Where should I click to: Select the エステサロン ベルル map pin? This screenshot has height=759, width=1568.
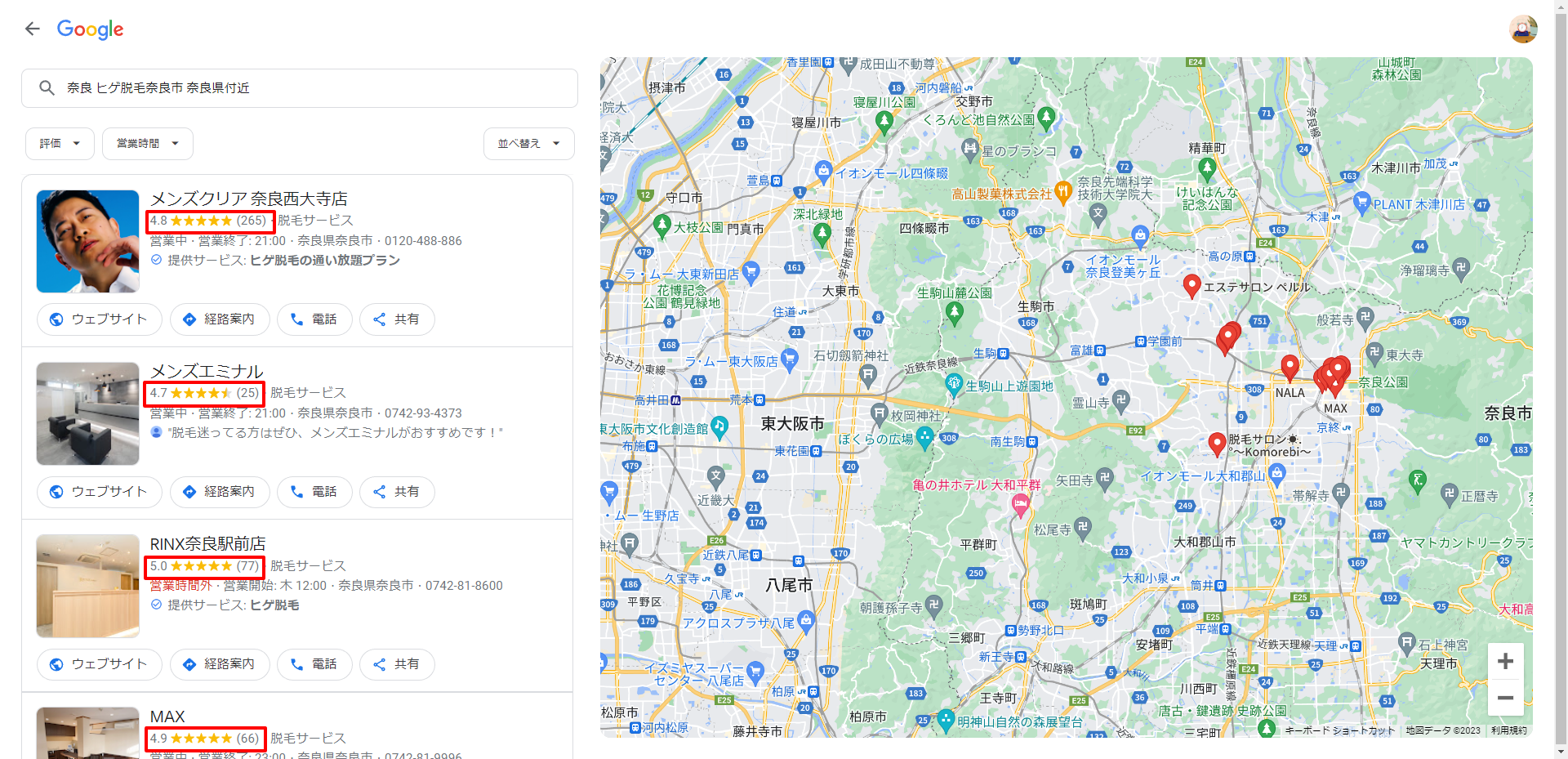(1192, 286)
